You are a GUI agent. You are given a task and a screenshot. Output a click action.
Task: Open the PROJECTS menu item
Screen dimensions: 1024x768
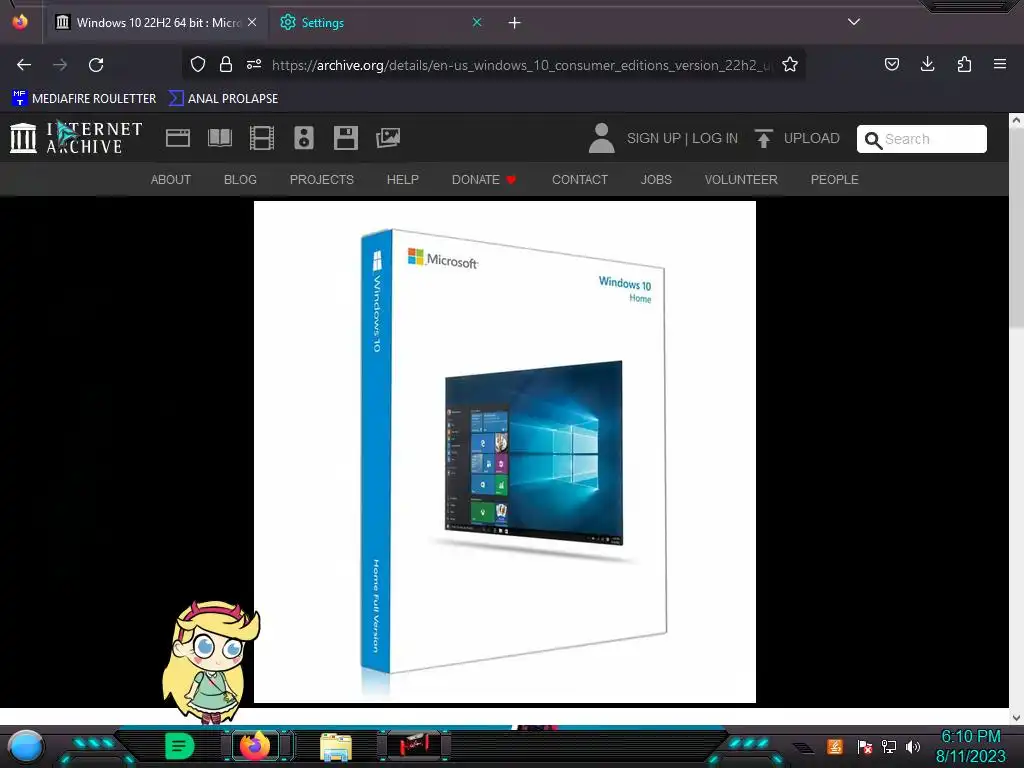(x=322, y=180)
